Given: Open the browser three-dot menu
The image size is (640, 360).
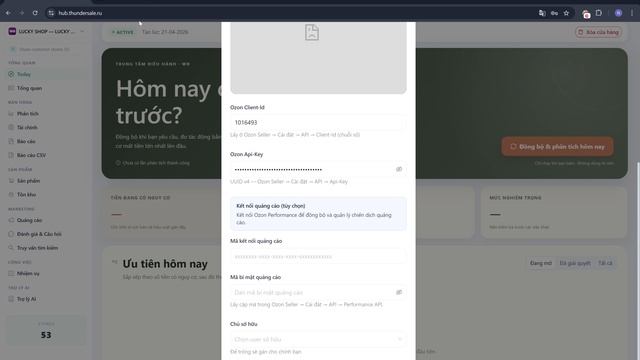Looking at the screenshot, I should click(632, 13).
